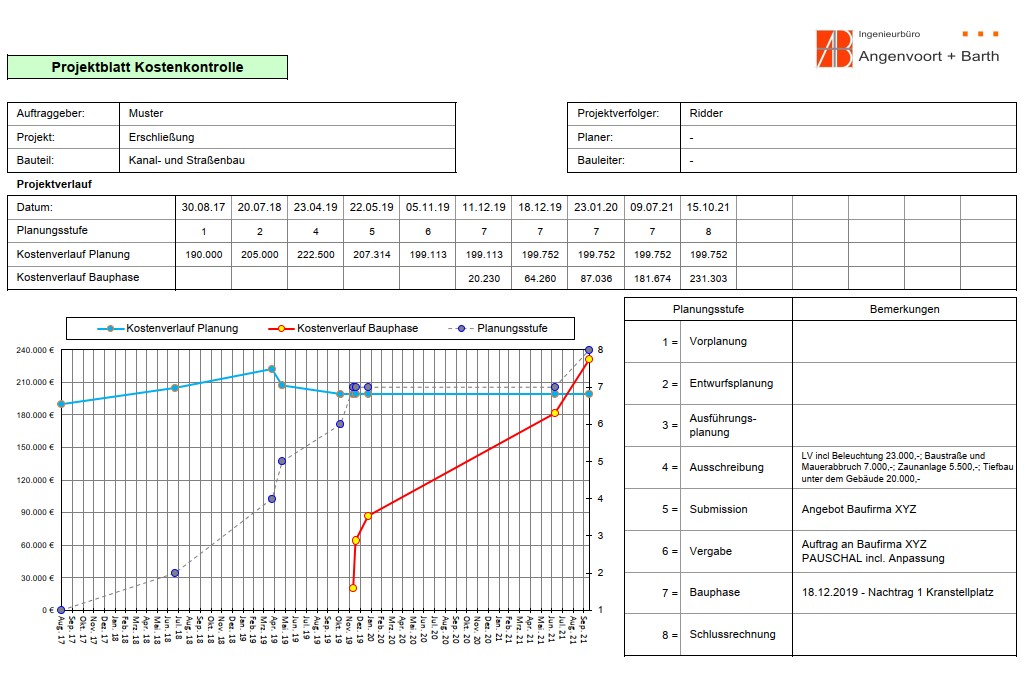This screenshot has height=680, width=1029.
Task: Select the Projektblatt Kostenkontrolle title cell
Action: [x=147, y=68]
